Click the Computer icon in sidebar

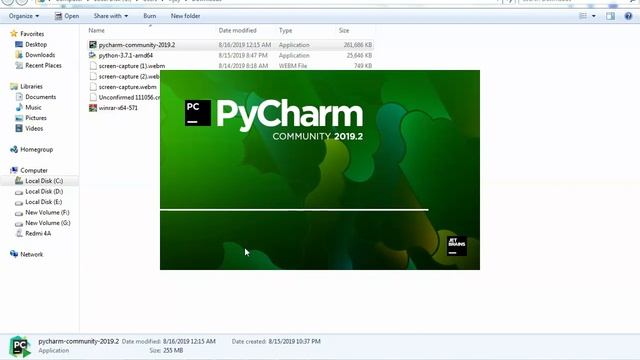[14, 170]
